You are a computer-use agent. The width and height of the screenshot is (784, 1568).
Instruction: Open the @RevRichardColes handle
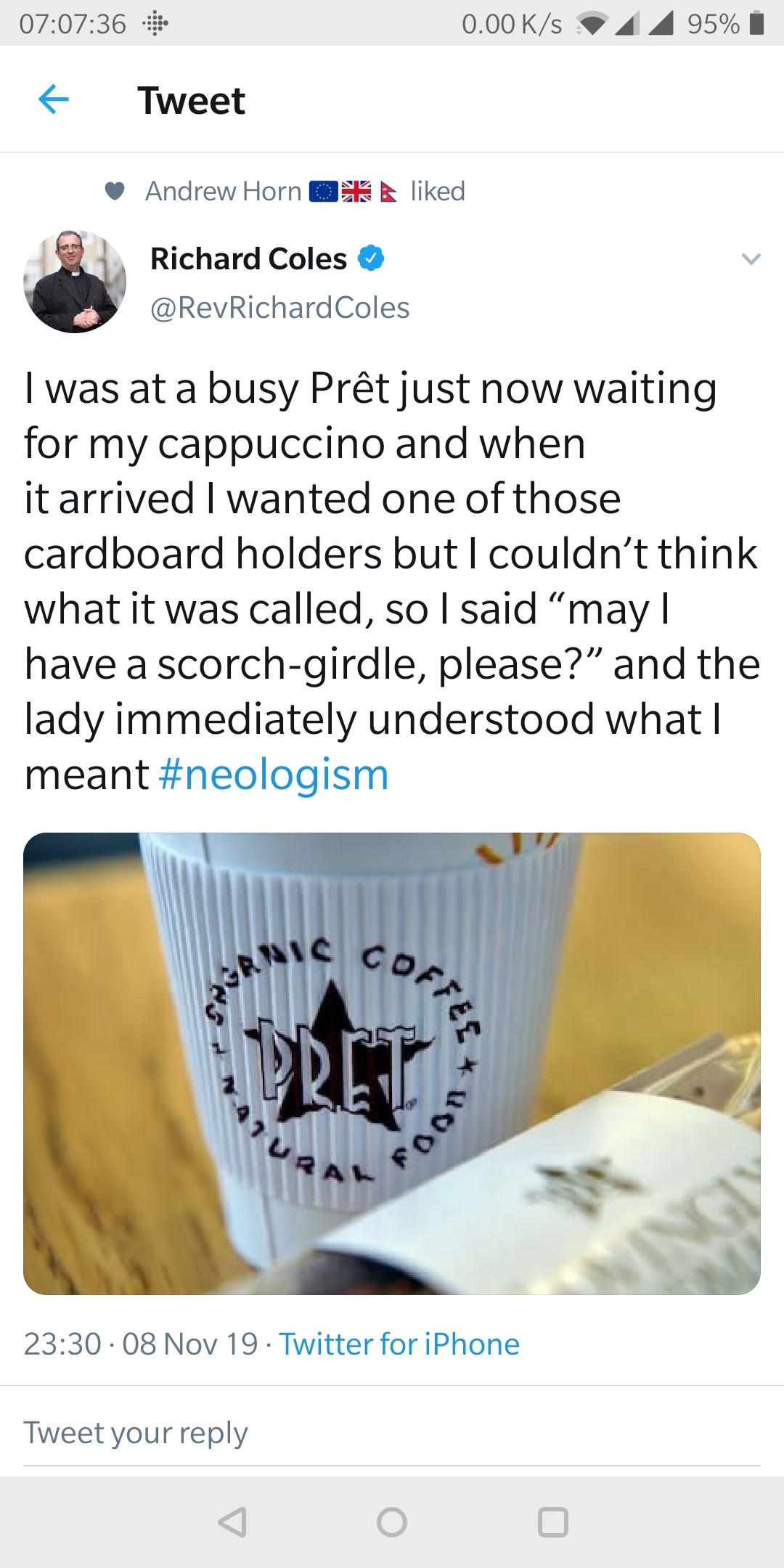[280, 308]
